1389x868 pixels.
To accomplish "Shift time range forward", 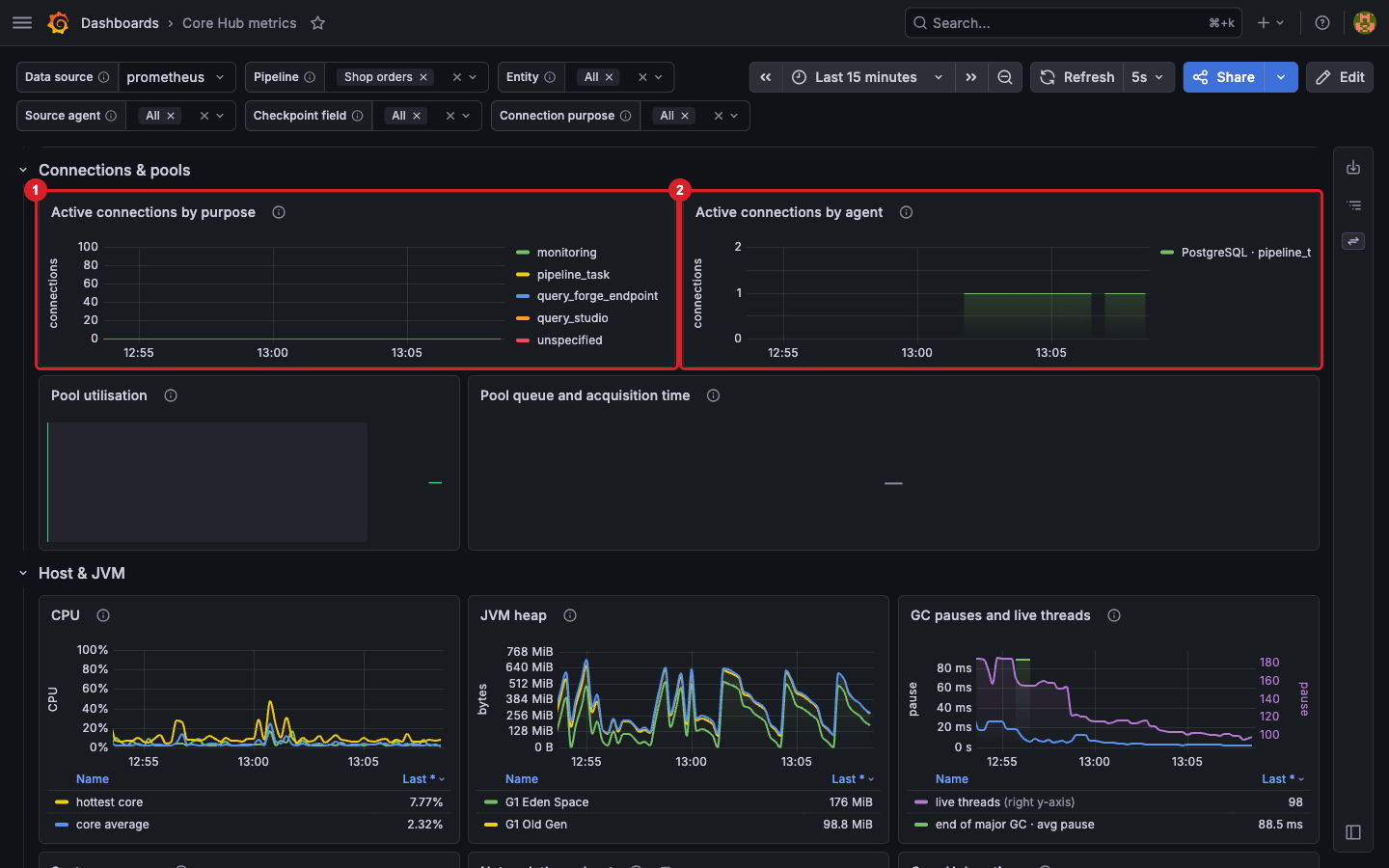I will pos(971,77).
